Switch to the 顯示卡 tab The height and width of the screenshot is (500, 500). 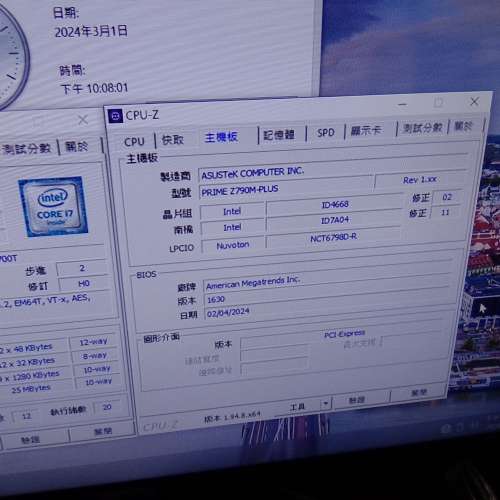point(366,130)
